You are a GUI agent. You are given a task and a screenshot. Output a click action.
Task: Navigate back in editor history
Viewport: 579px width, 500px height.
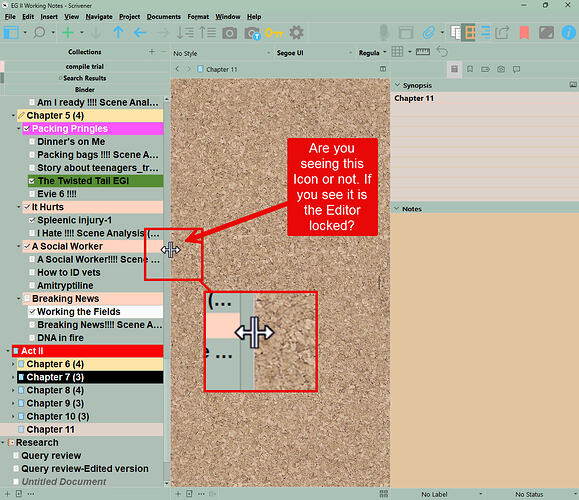point(178,69)
